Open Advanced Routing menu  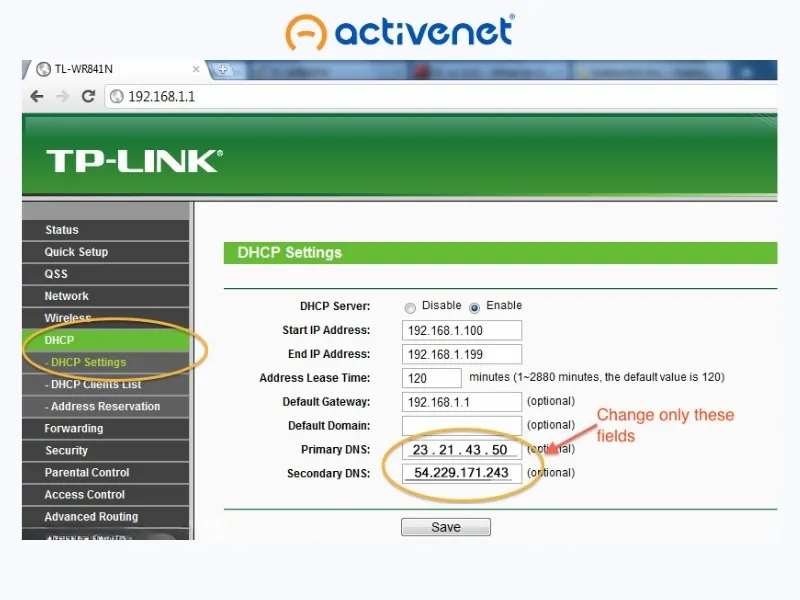[106, 517]
